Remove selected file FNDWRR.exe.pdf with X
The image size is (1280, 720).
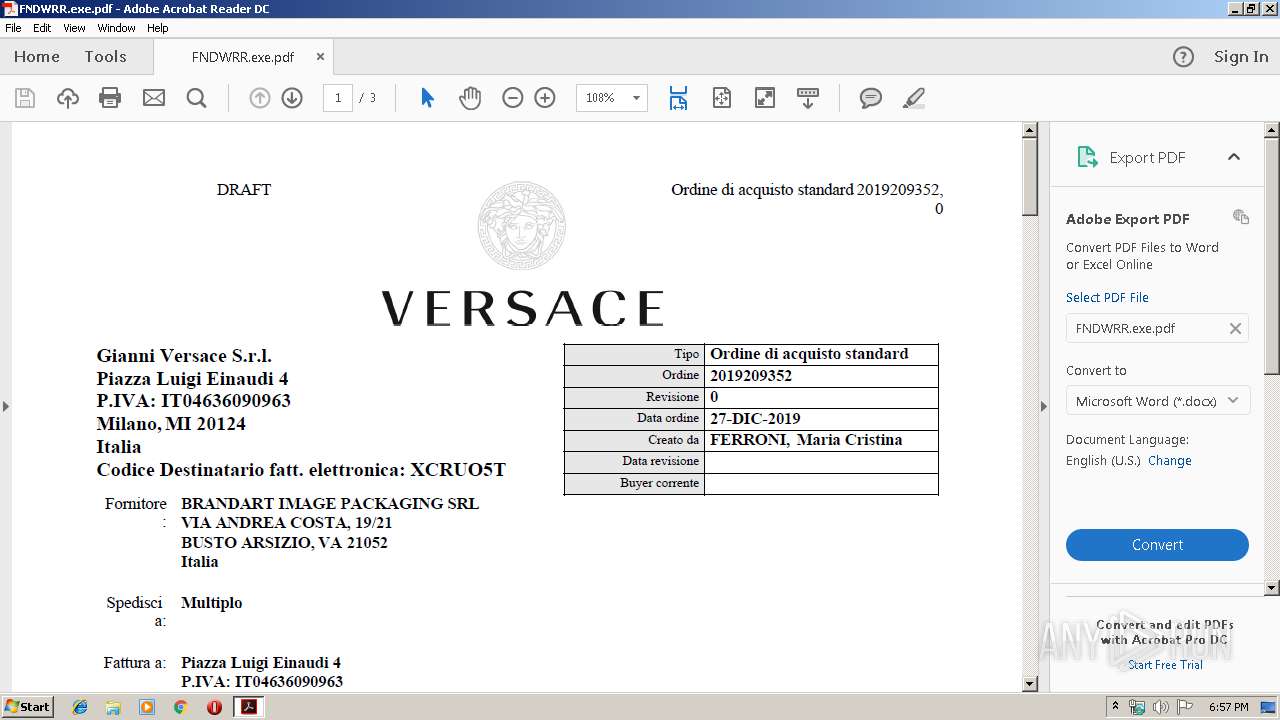(x=1235, y=328)
